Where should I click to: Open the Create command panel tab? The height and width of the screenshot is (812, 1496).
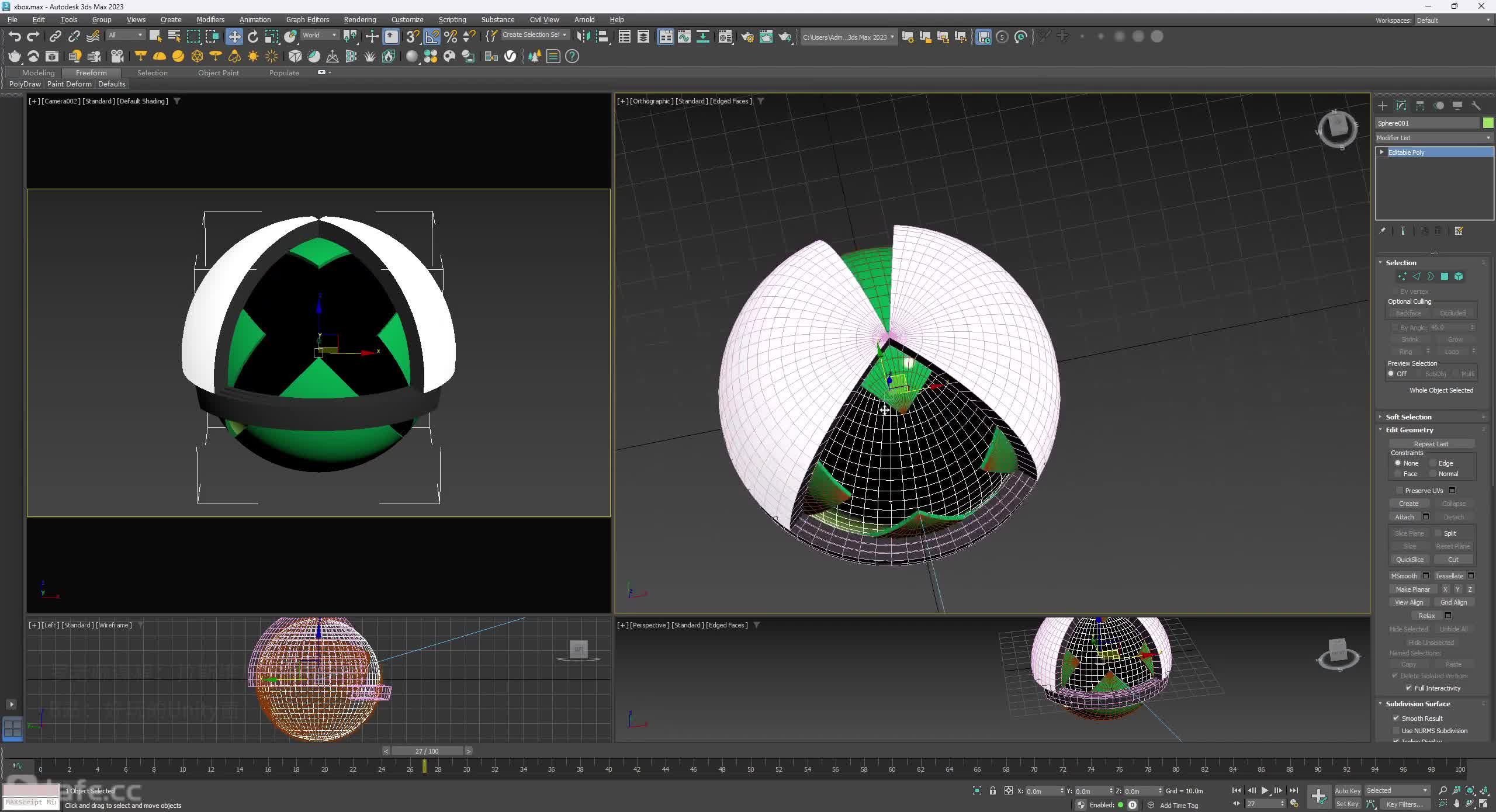click(1383, 106)
